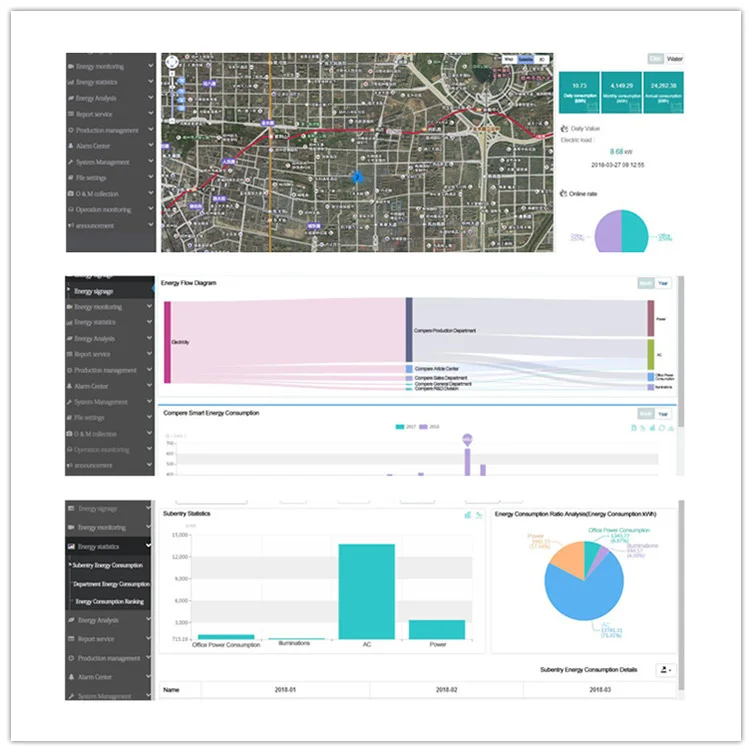Click the blue map marker numbered 2
This screenshot has width=750, height=750.
[357, 177]
